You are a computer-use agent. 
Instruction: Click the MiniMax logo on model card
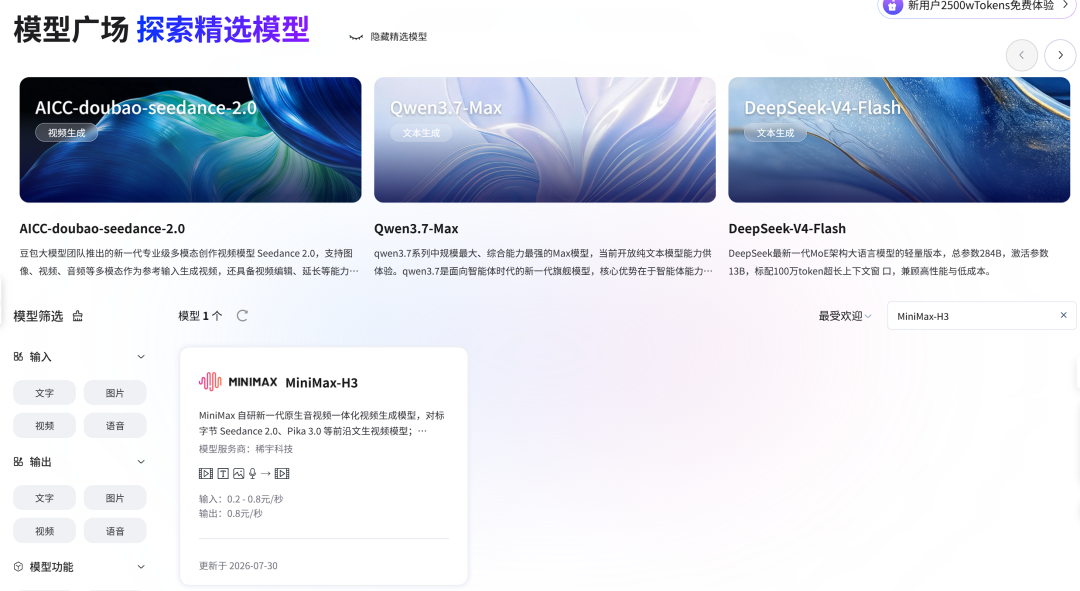[238, 382]
